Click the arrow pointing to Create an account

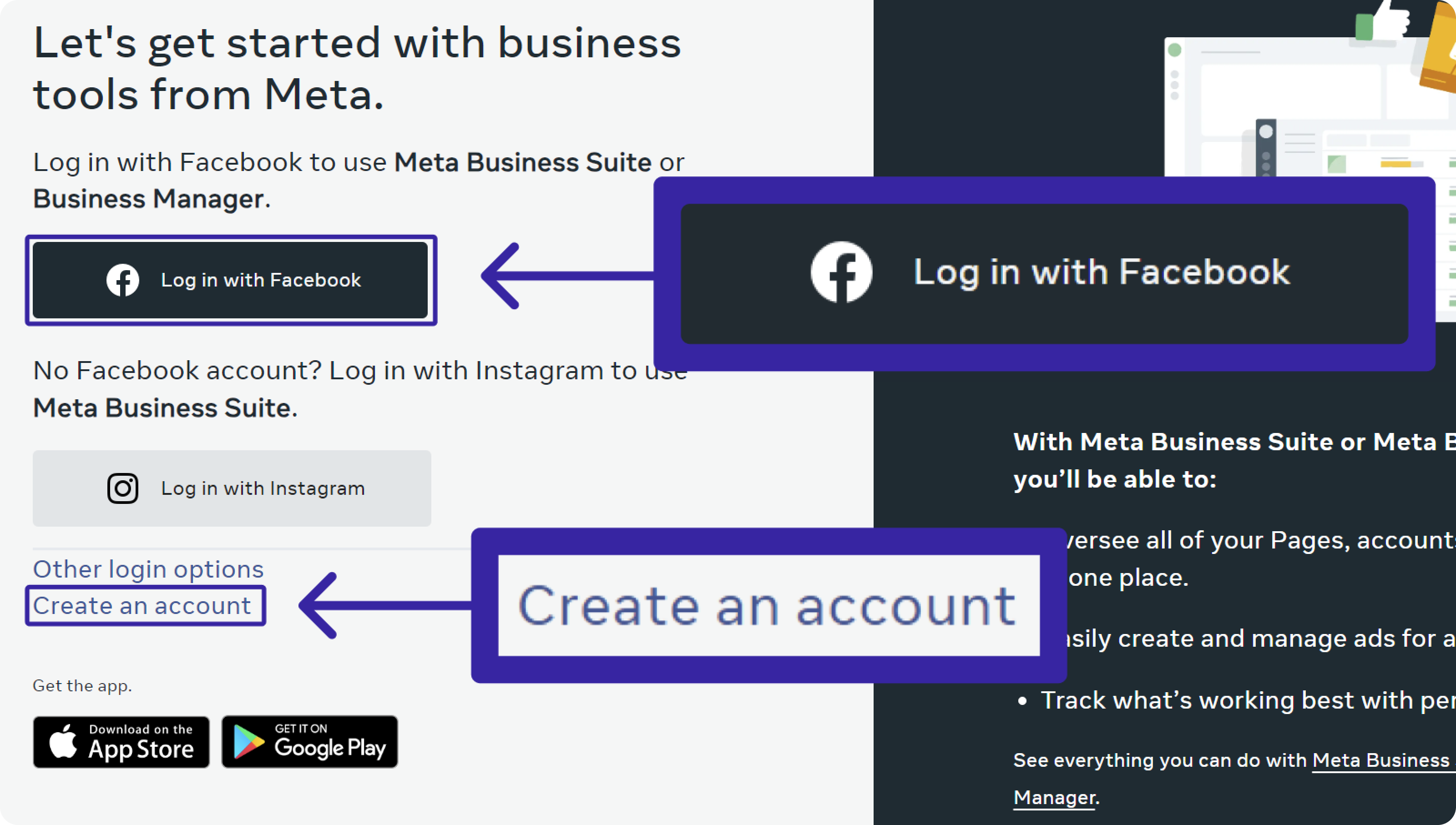[x=385, y=606]
